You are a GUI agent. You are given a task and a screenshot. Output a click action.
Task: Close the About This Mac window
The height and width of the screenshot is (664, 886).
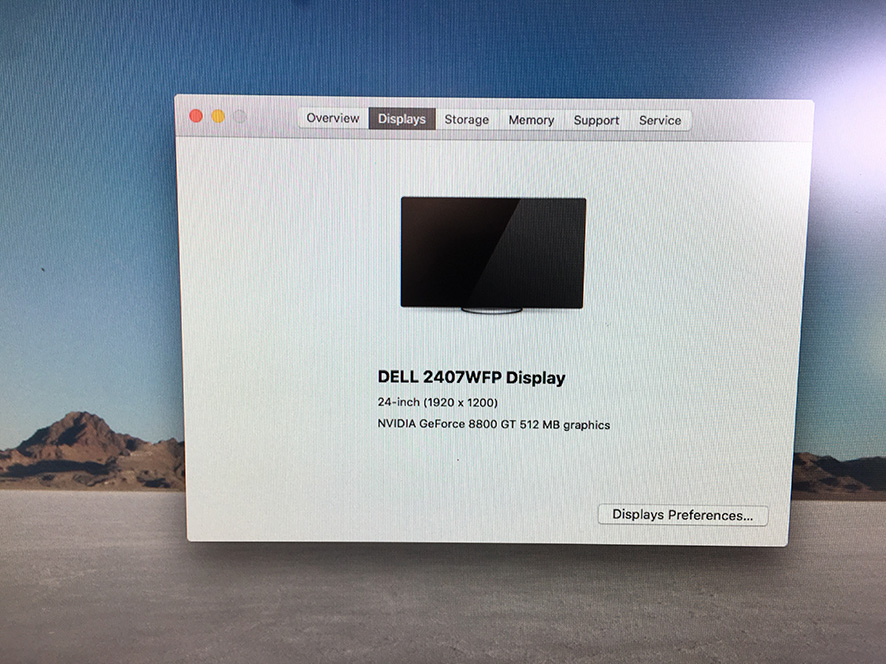196,116
